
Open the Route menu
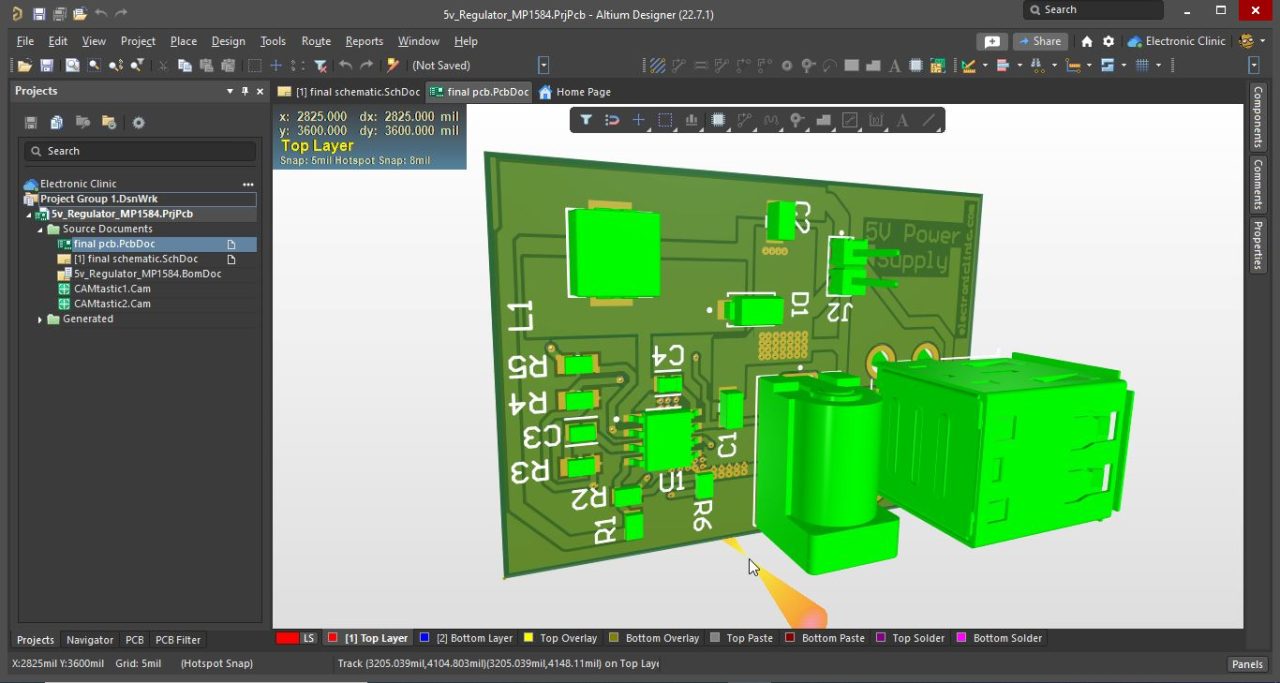316,41
